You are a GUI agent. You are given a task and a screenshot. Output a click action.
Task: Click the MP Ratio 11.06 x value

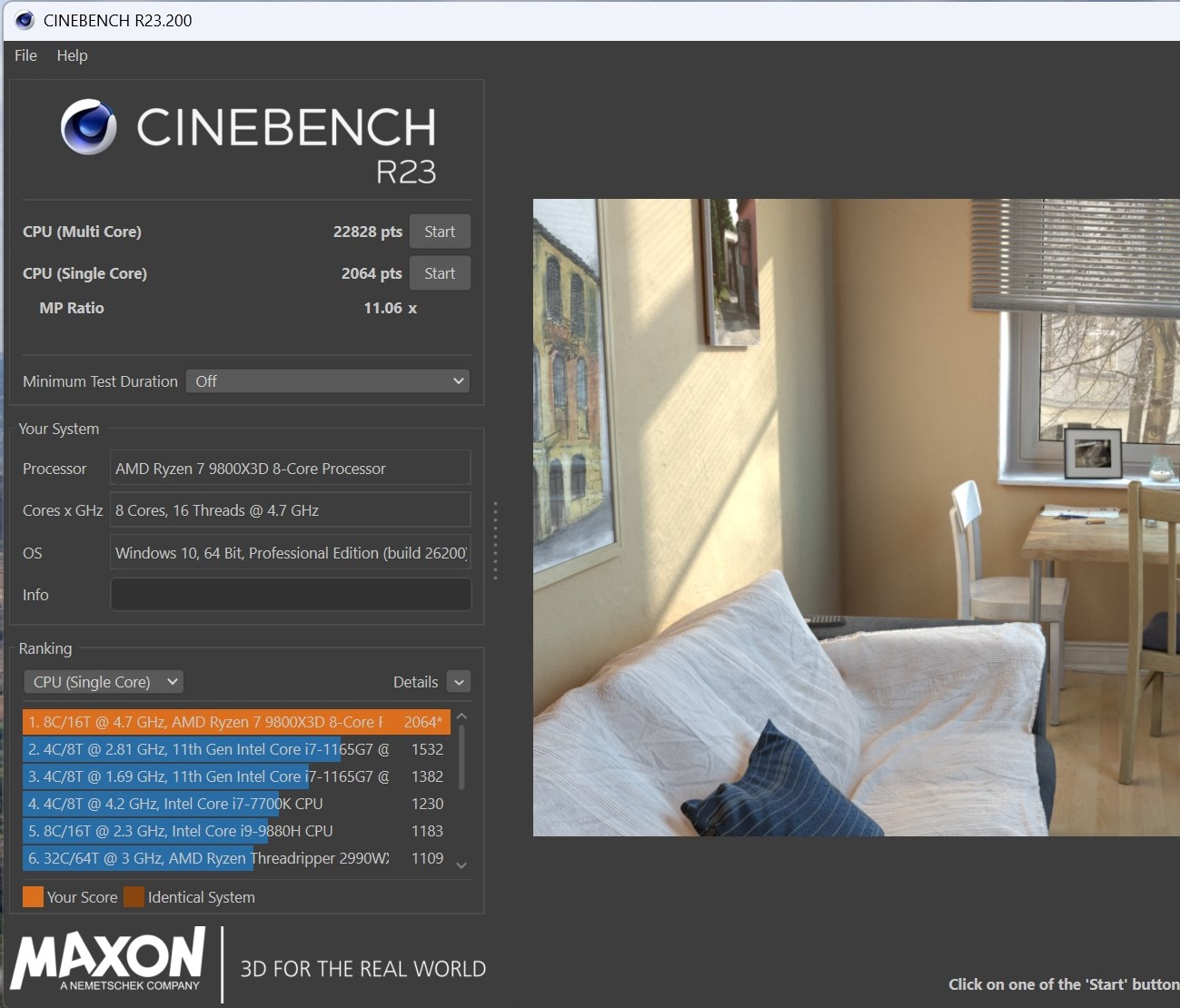point(391,308)
